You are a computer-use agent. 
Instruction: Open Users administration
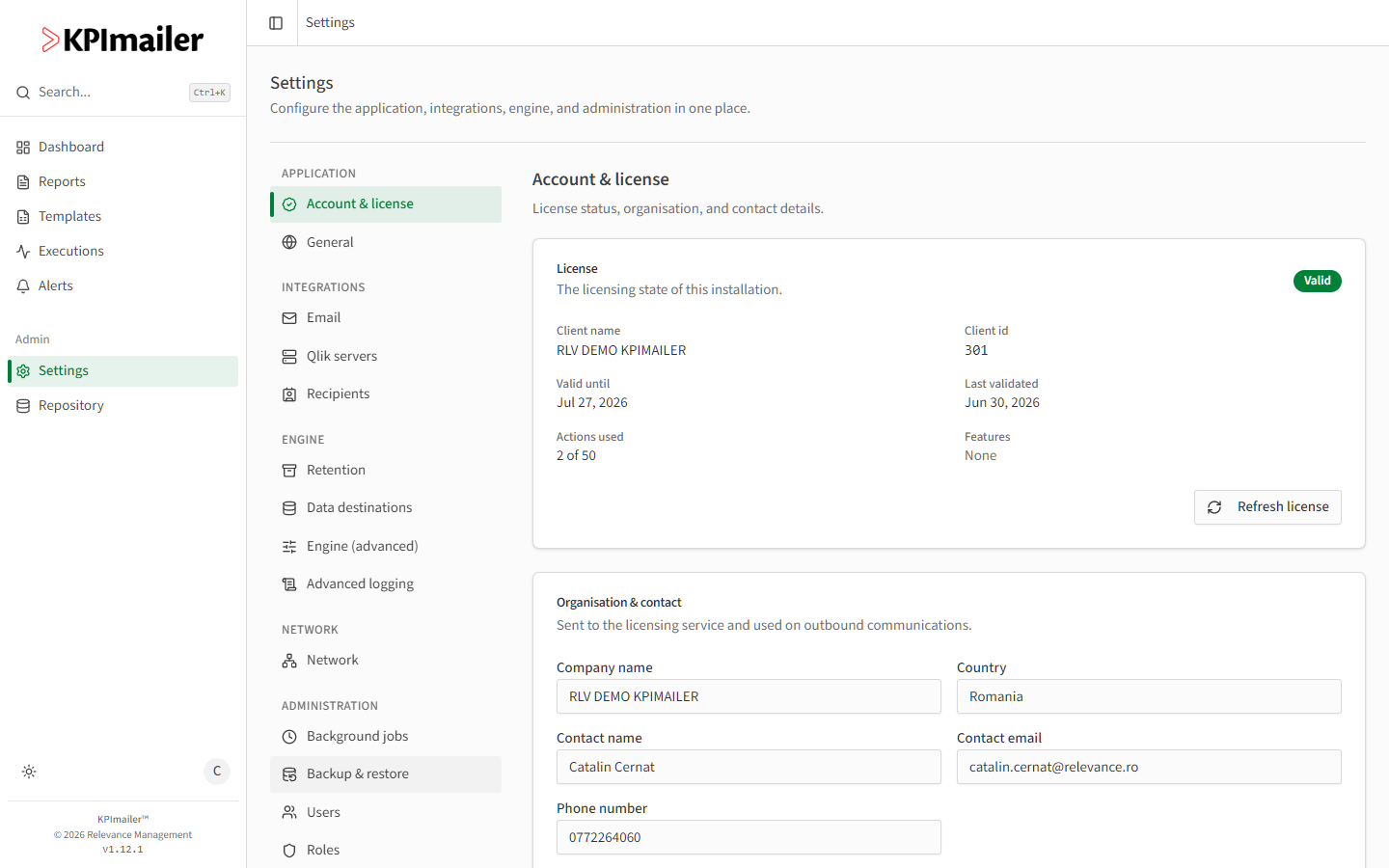click(x=386, y=813)
